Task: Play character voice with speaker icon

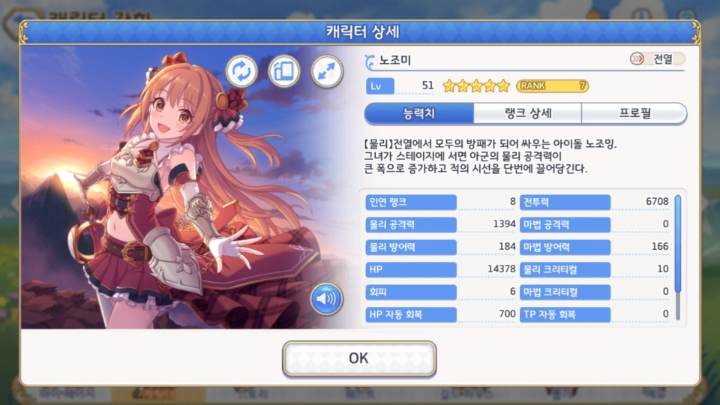Action: (326, 299)
